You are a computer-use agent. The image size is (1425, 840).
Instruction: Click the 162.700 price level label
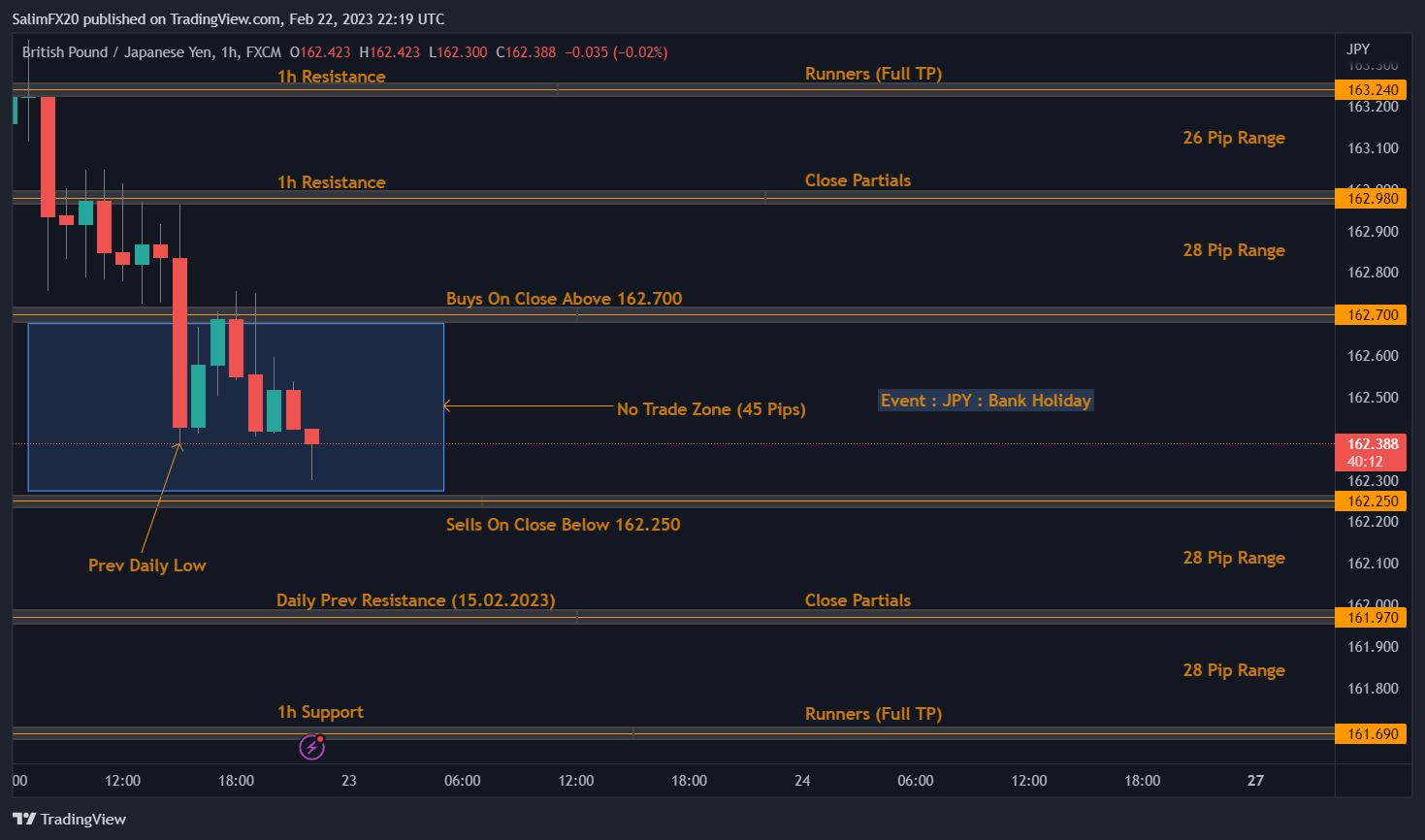click(1373, 315)
